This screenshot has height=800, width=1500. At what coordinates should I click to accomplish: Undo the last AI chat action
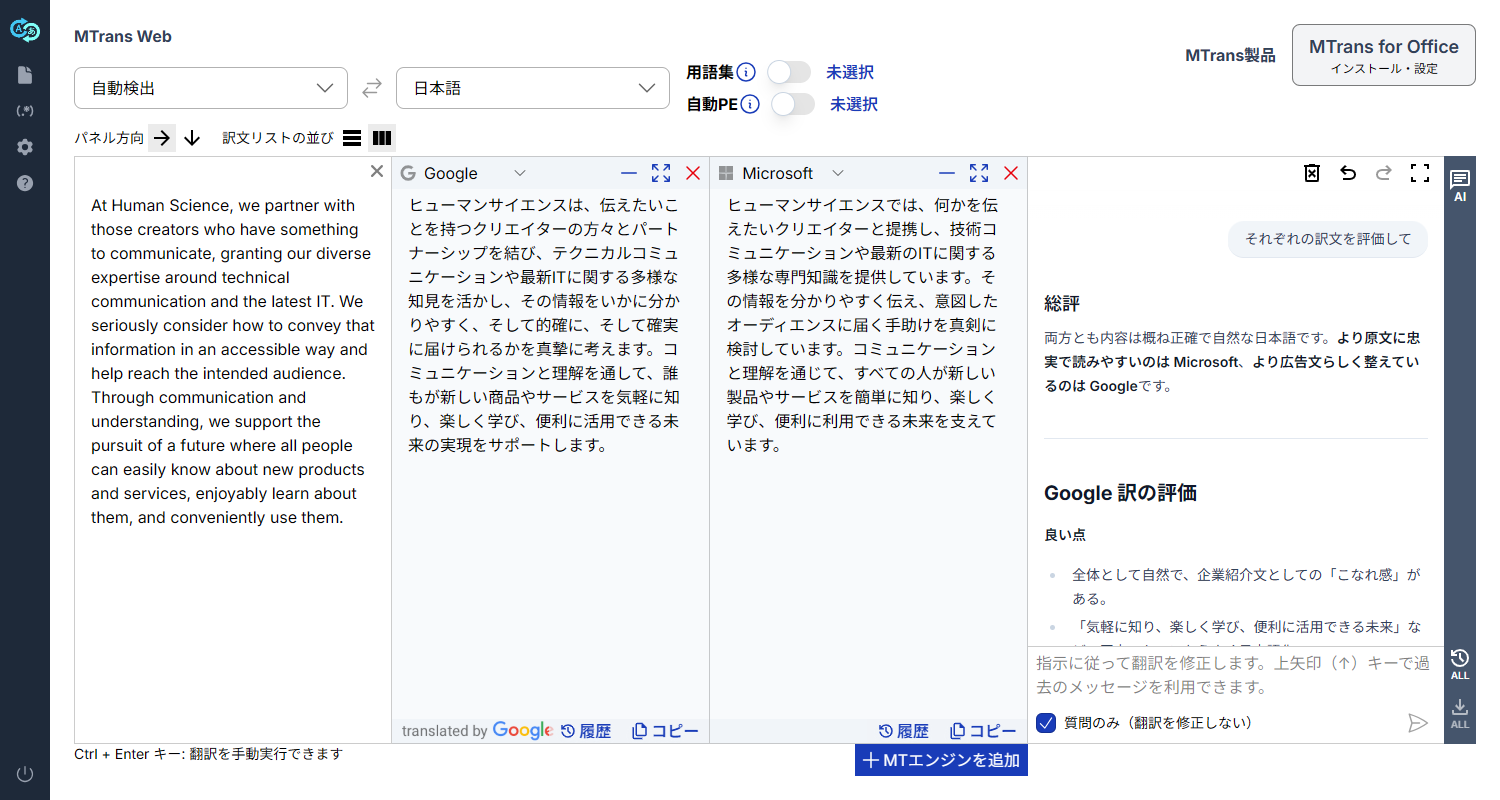(1348, 173)
